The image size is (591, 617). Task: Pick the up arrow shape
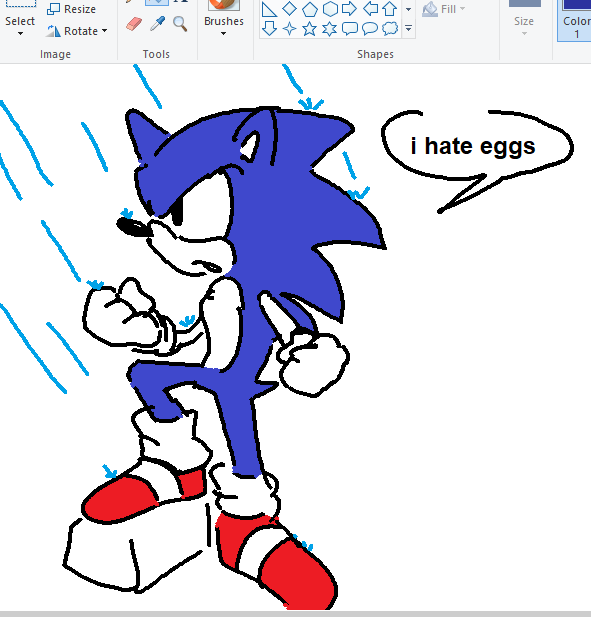[390, 9]
